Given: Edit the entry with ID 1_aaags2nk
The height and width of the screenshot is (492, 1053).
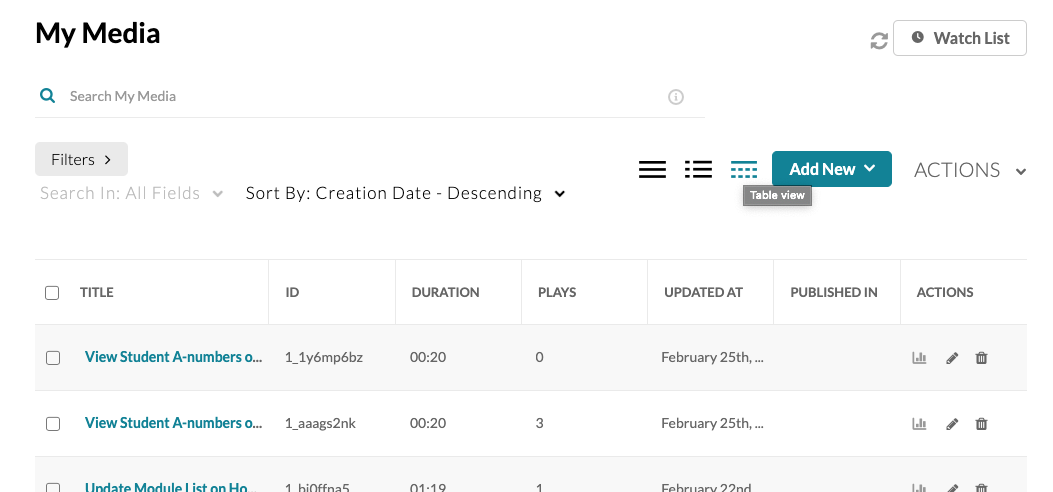Looking at the screenshot, I should [952, 424].
